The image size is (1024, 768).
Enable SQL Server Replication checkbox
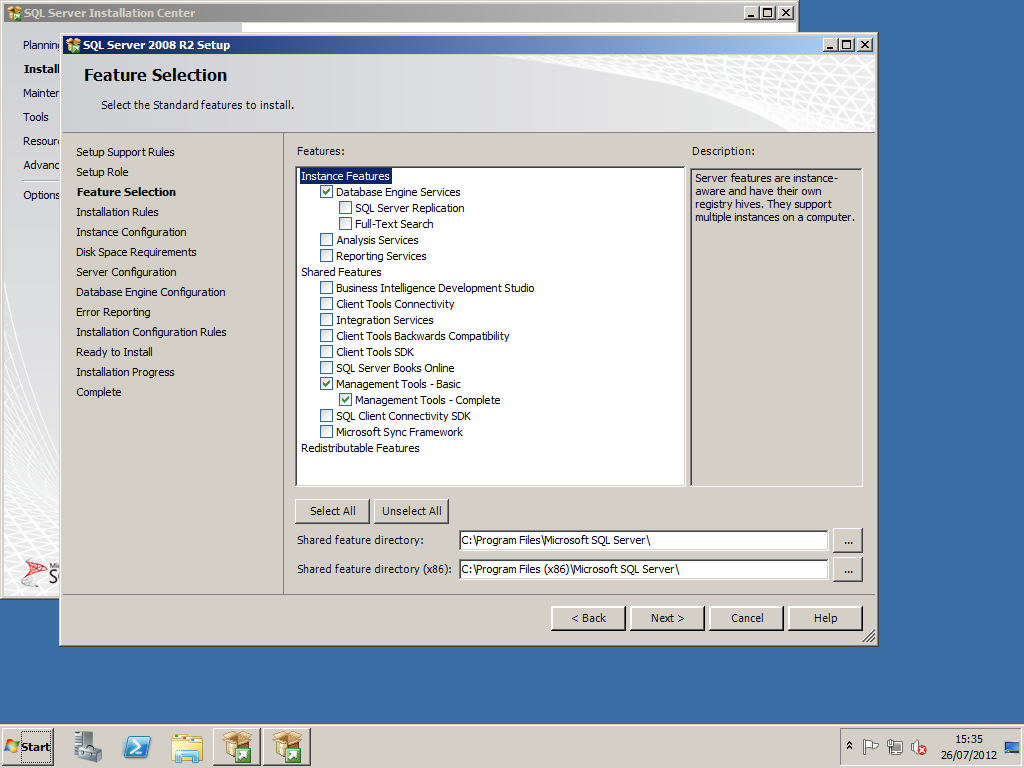(x=345, y=208)
